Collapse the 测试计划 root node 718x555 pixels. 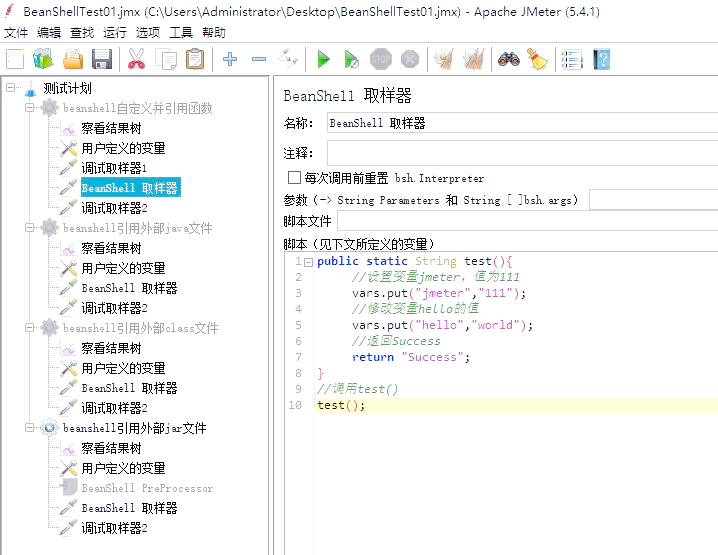pyautogui.click(x=11, y=87)
